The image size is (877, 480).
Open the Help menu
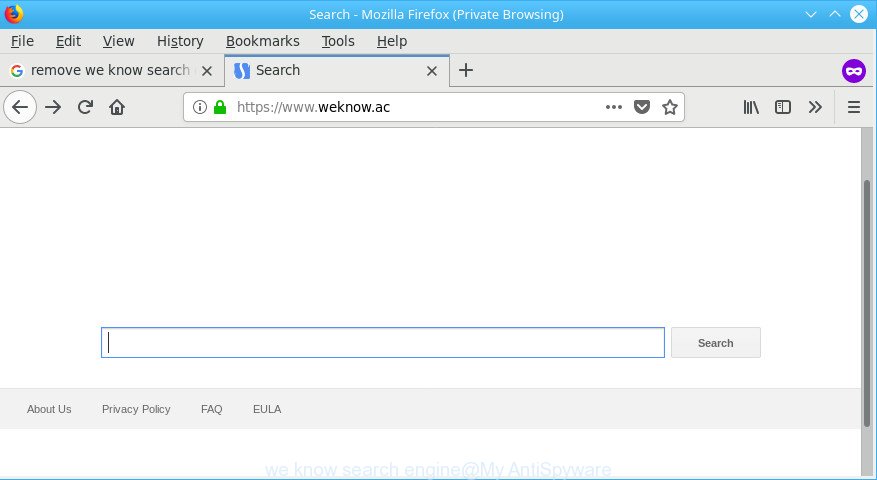[392, 41]
